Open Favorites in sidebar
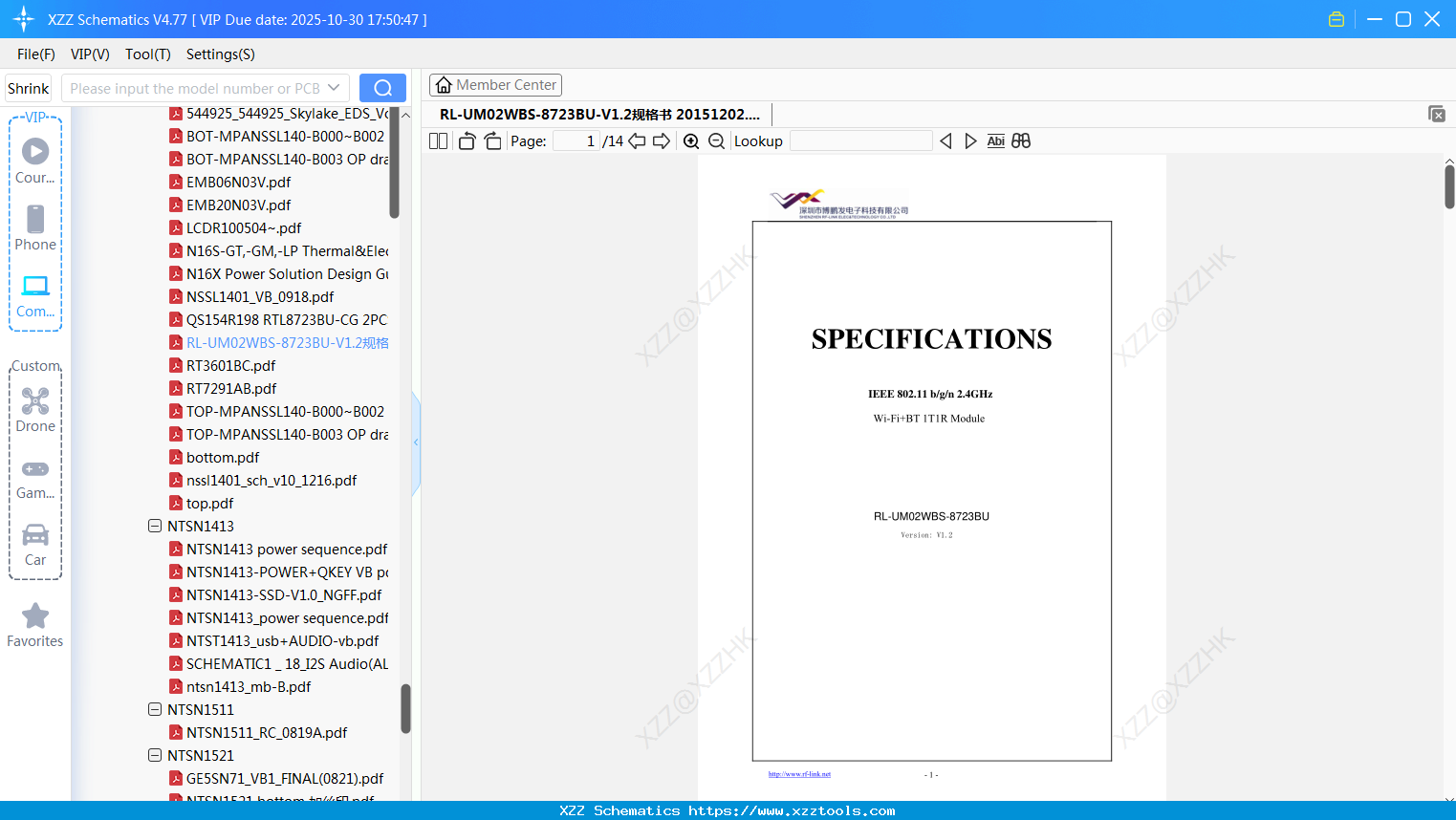 click(x=35, y=626)
